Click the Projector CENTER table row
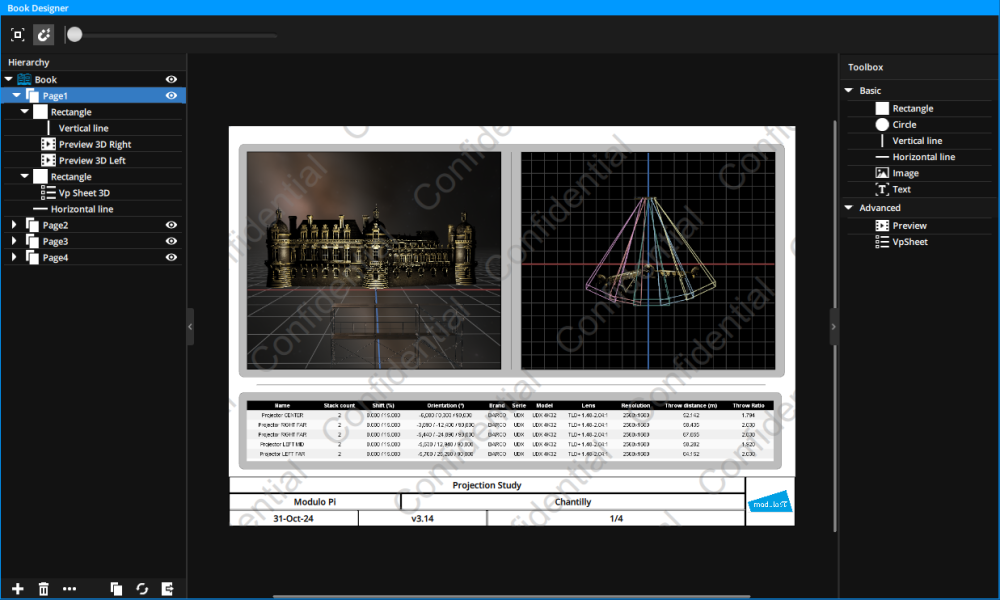 click(510, 415)
